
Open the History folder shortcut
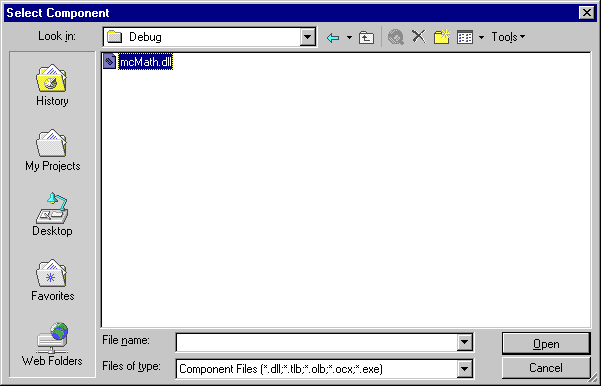(x=52, y=85)
